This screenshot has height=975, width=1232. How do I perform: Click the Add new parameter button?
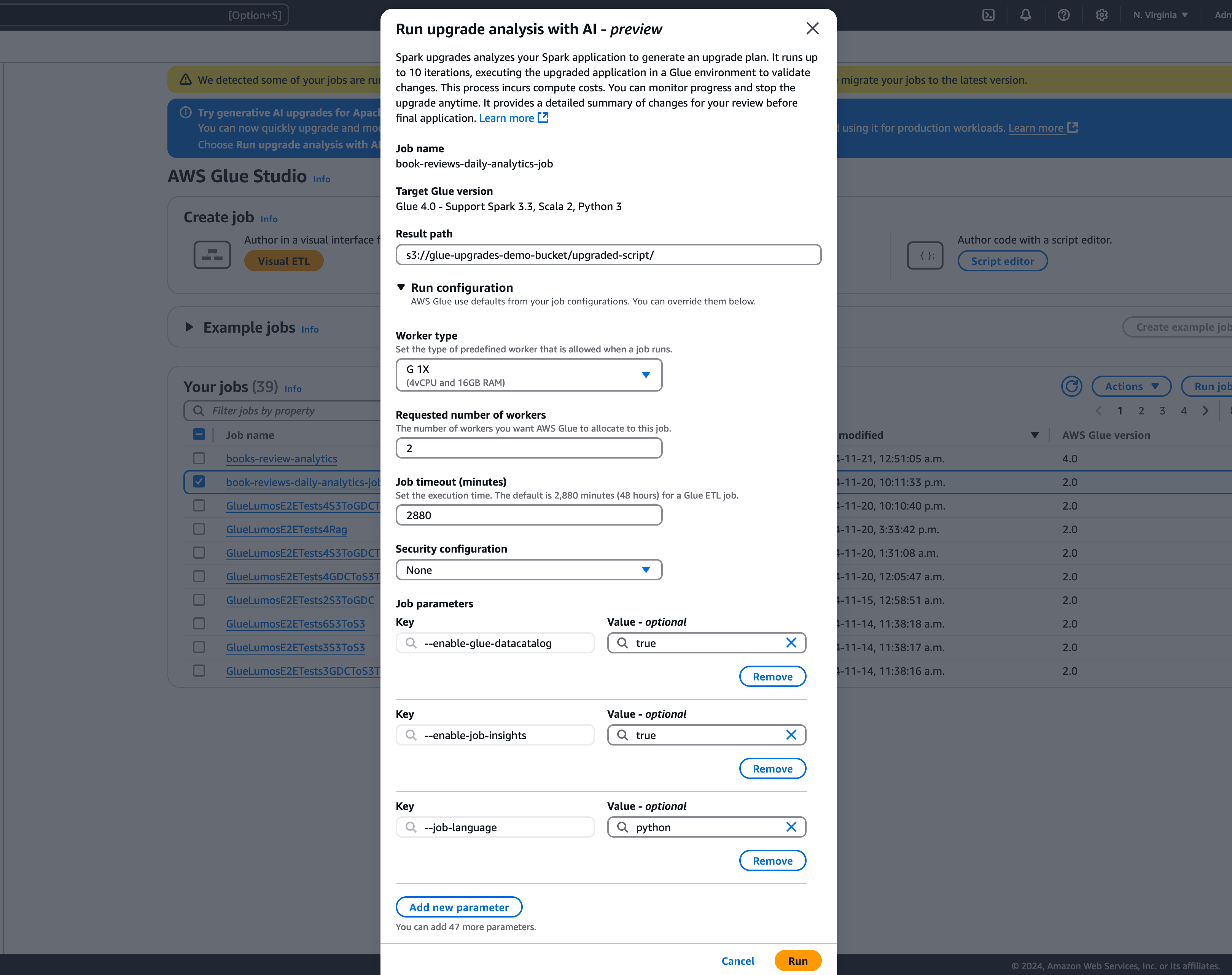tap(459, 907)
